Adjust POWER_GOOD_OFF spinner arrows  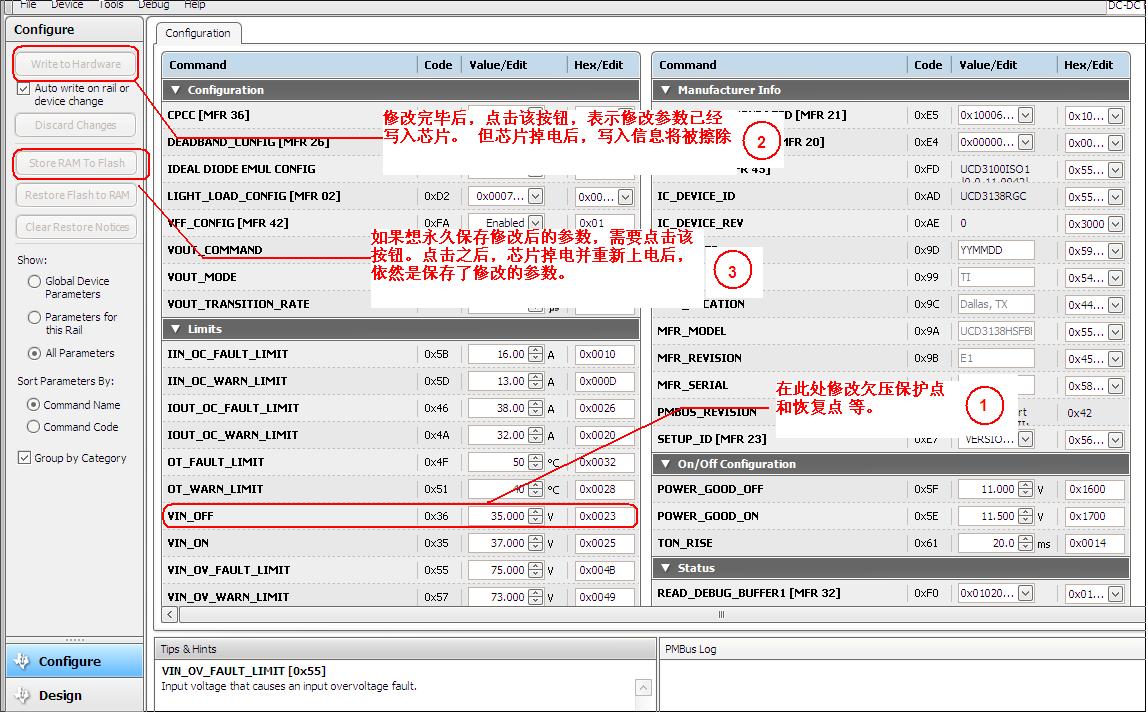[1026, 489]
